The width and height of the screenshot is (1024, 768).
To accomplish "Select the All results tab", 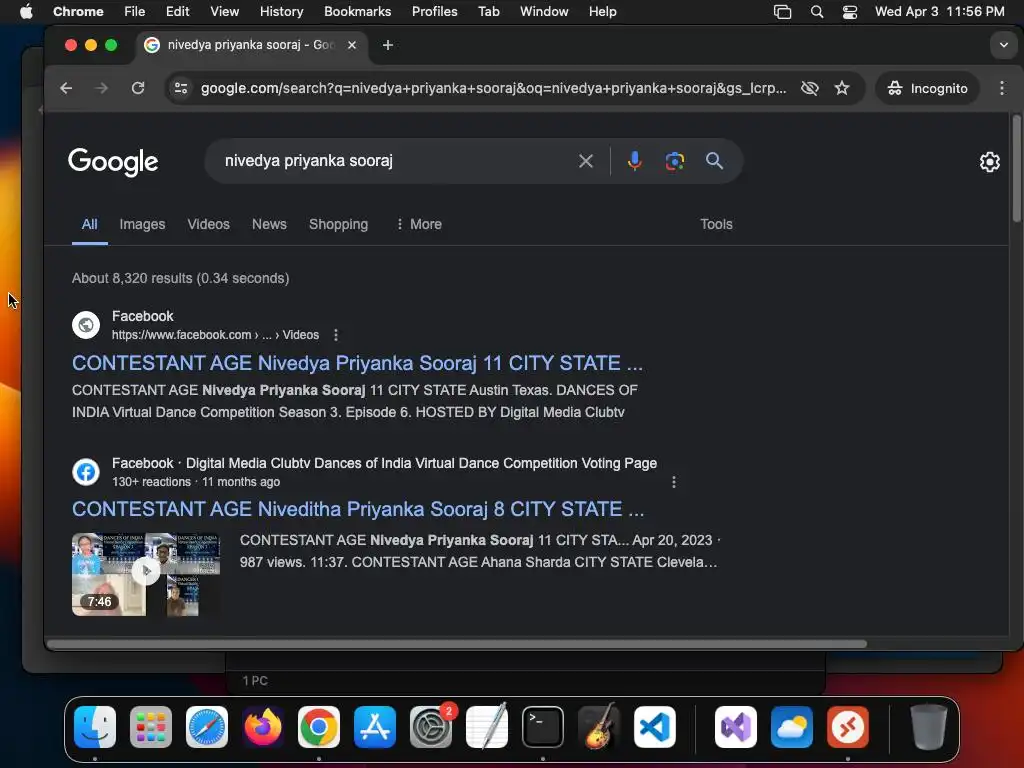I will [89, 225].
